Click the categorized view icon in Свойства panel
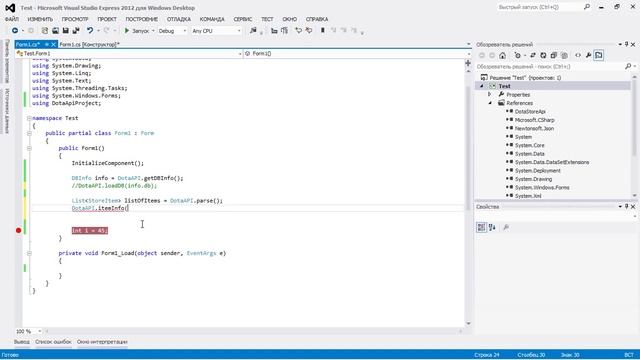This screenshot has width=640, height=360. pos(482,227)
